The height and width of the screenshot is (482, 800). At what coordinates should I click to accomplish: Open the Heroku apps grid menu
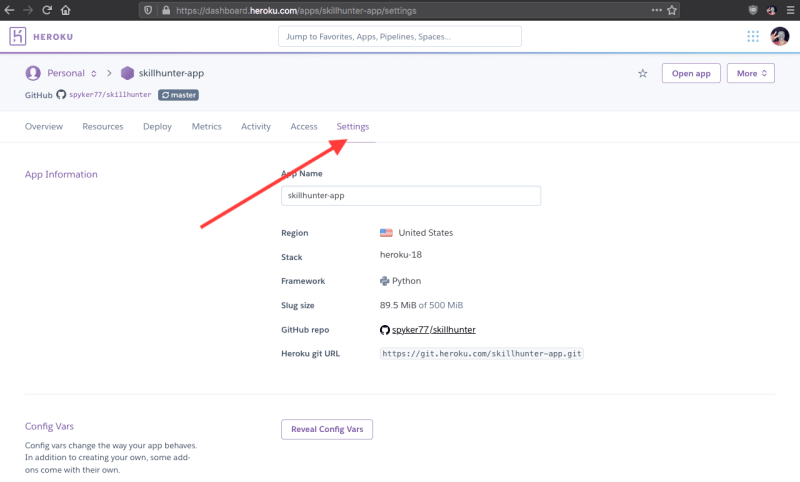coord(753,36)
